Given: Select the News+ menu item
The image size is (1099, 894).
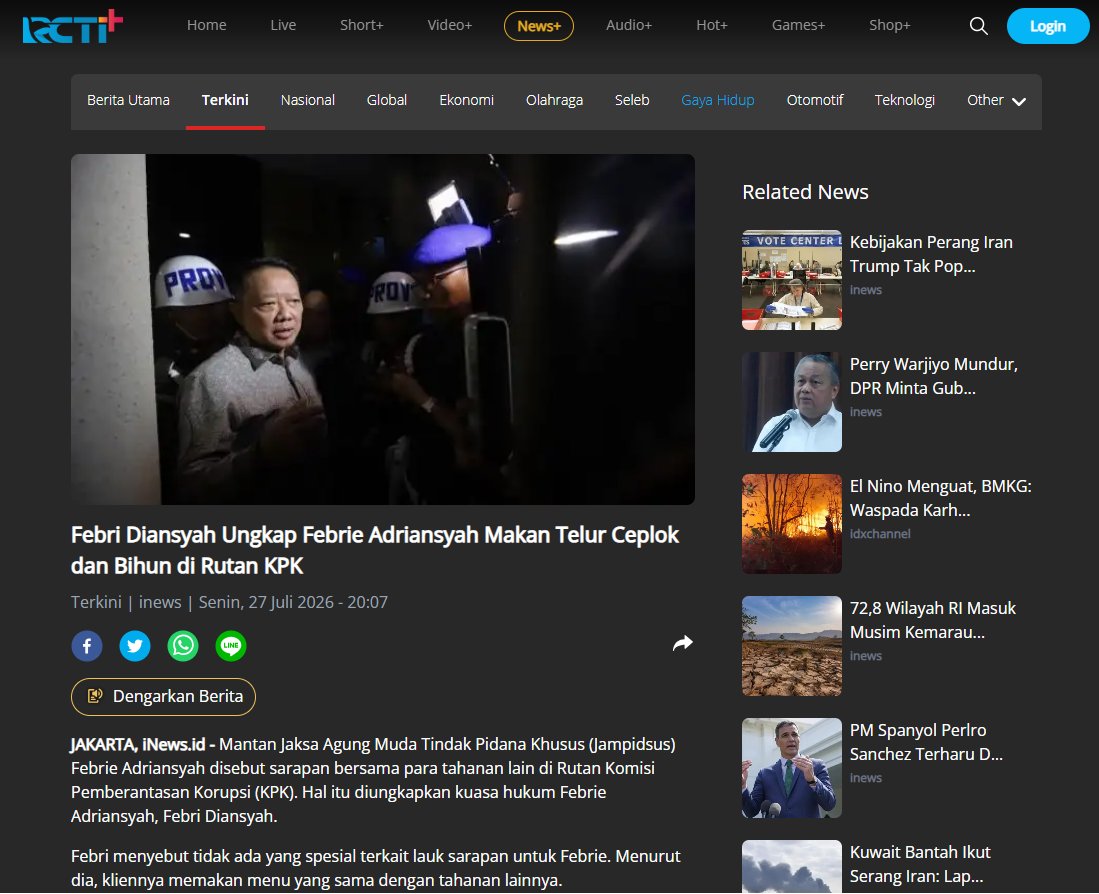Looking at the screenshot, I should click(x=539, y=26).
